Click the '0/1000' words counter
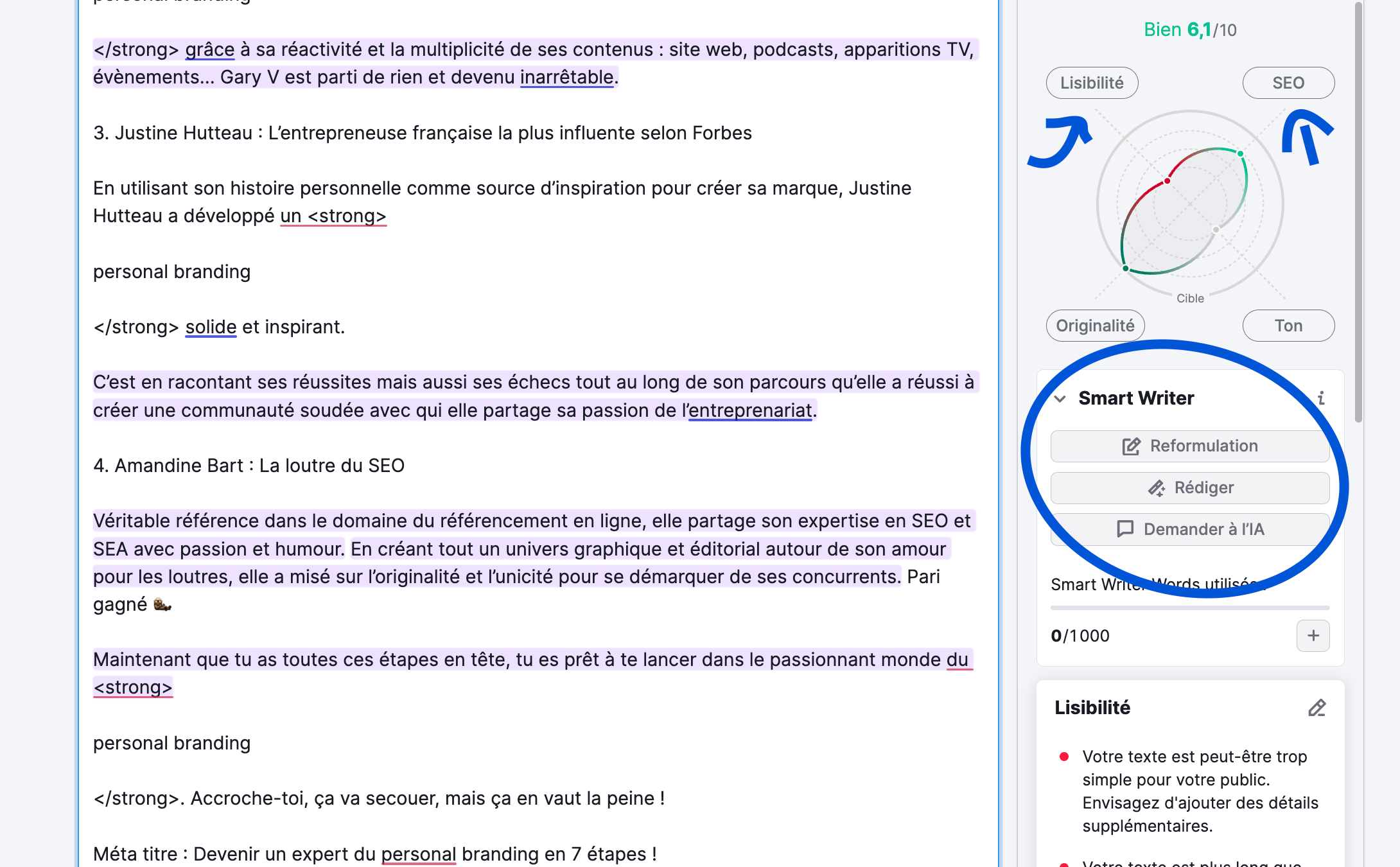1400x867 pixels. click(1080, 636)
